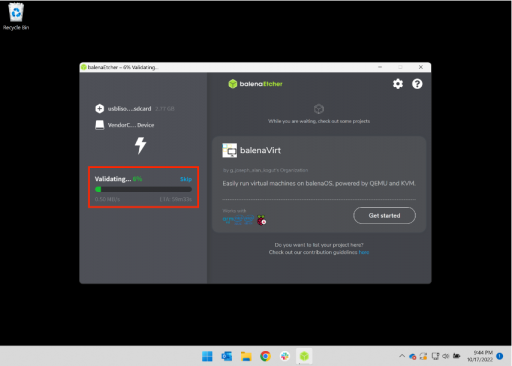Click the balenaEtcher logo
Image resolution: width=512 pixels, height=366 pixels.
click(255, 84)
